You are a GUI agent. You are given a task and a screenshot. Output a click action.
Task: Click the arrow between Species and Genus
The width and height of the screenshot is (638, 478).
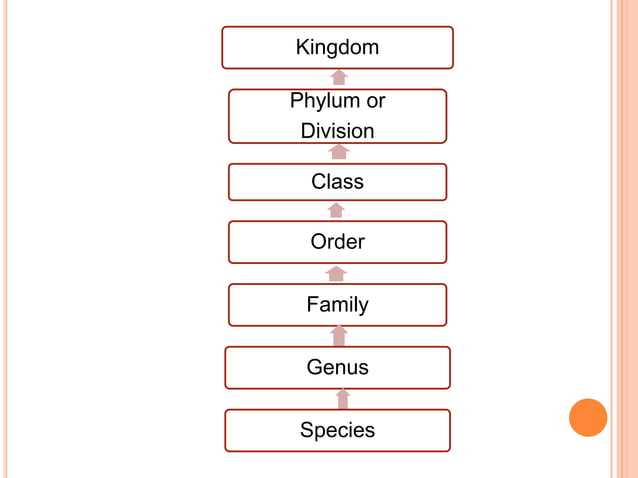point(342,399)
